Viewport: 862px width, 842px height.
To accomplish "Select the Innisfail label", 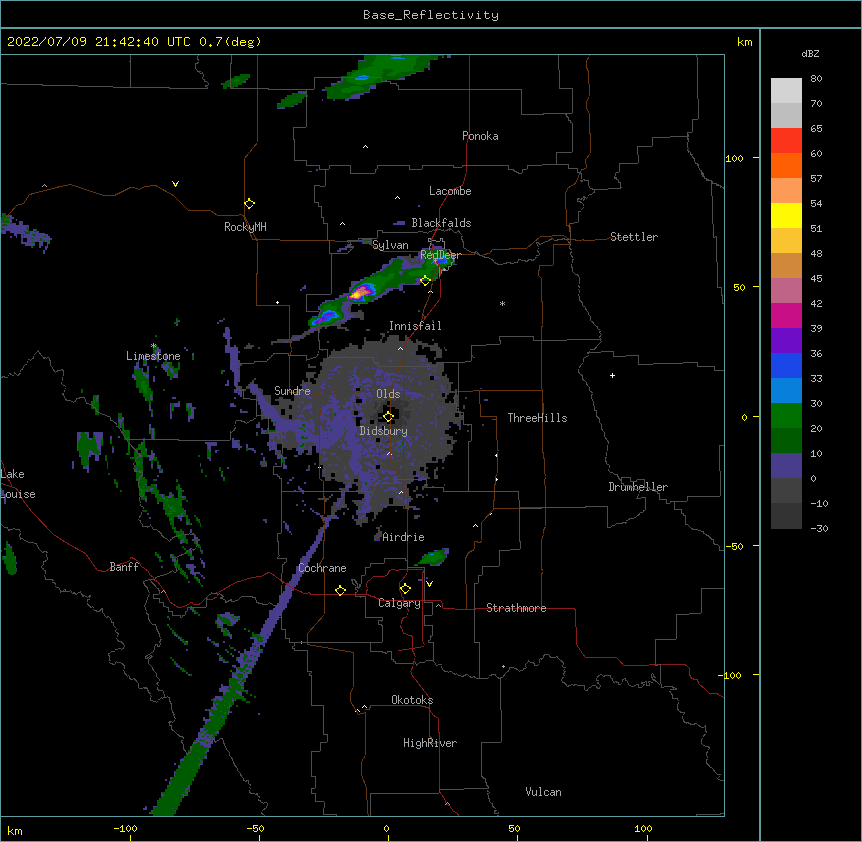I will point(415,326).
